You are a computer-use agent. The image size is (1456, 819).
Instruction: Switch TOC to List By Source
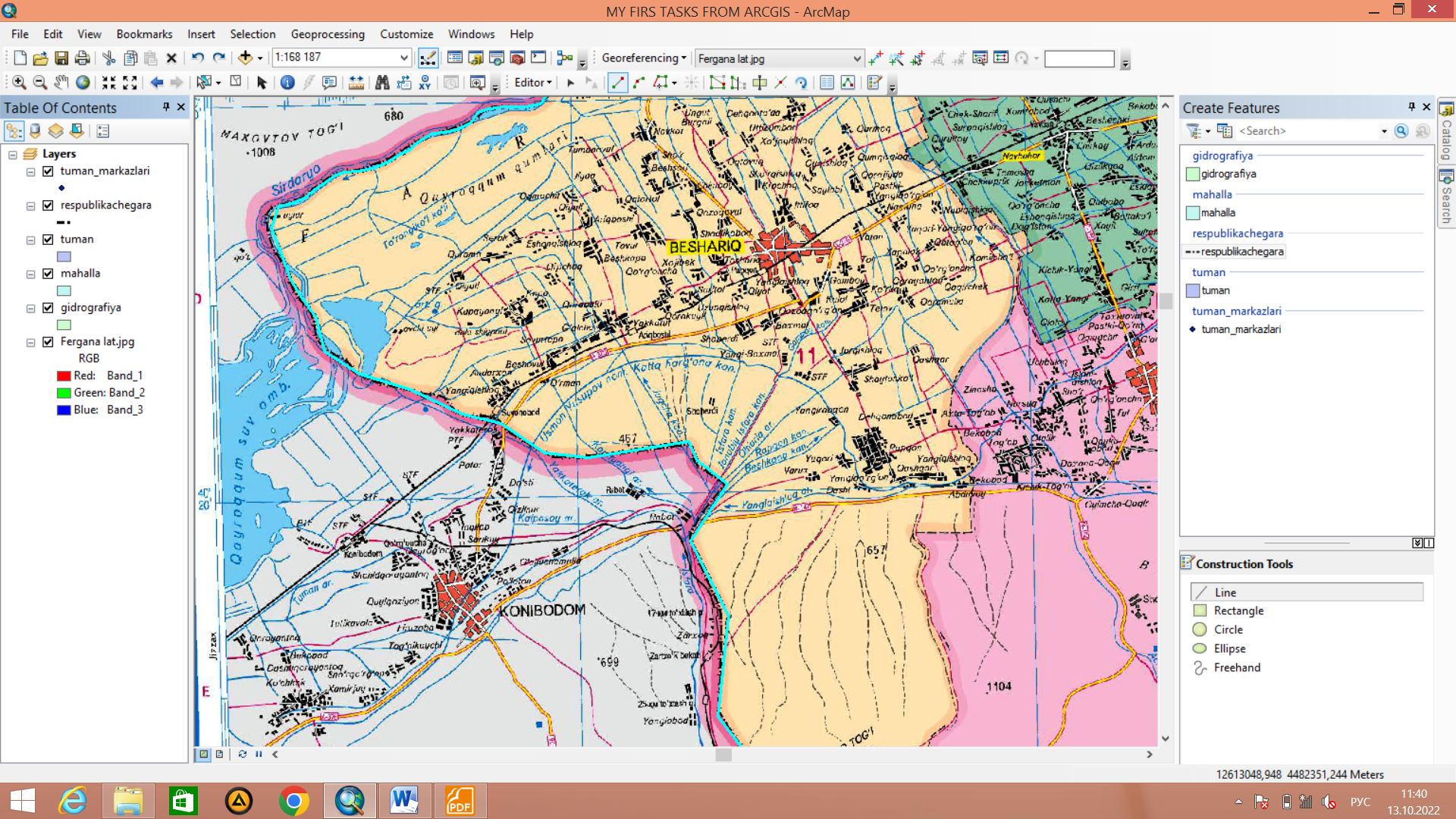coord(35,131)
